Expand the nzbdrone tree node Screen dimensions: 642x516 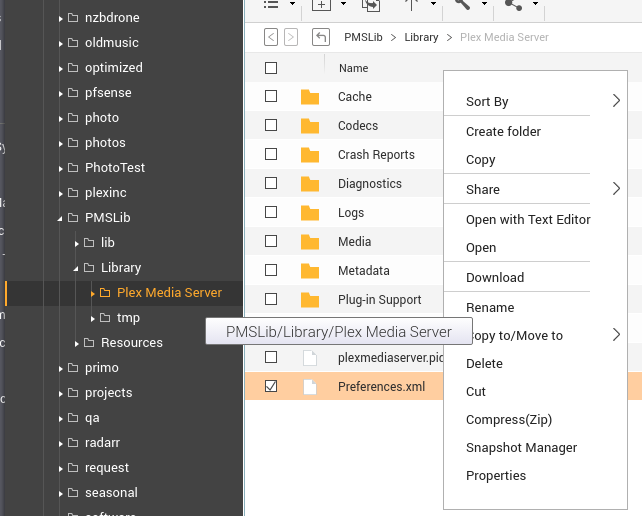point(61,19)
